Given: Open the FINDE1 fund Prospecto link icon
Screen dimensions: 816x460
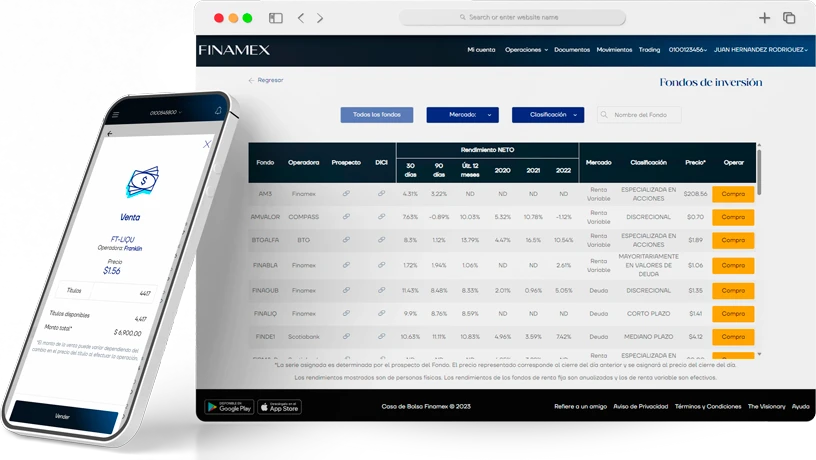Looking at the screenshot, I should [346, 337].
